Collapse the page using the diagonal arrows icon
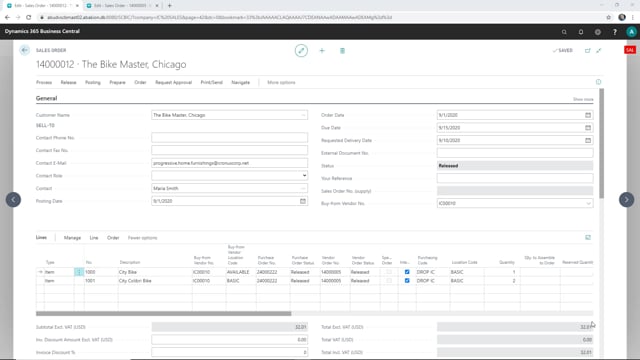 pyautogui.click(x=599, y=51)
